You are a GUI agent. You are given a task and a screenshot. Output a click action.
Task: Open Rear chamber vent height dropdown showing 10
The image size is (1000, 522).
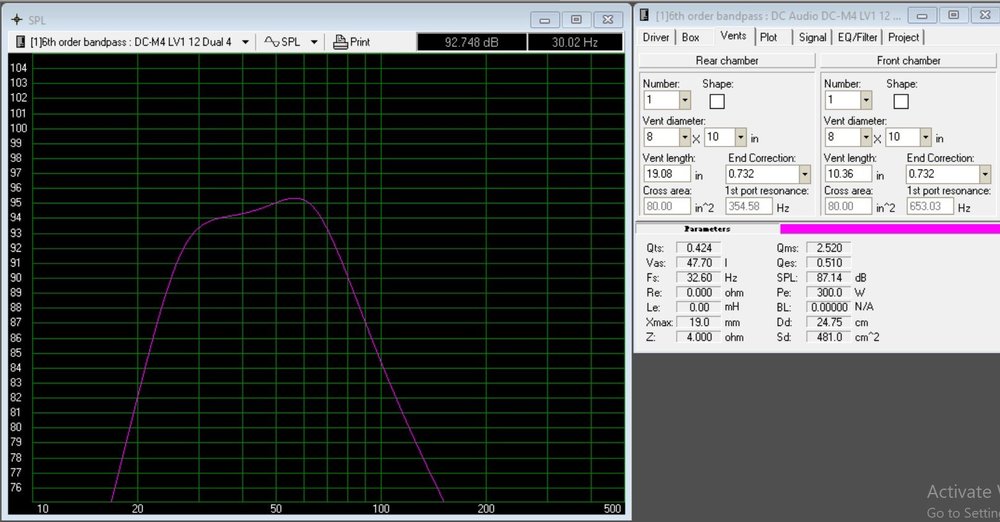pos(740,137)
